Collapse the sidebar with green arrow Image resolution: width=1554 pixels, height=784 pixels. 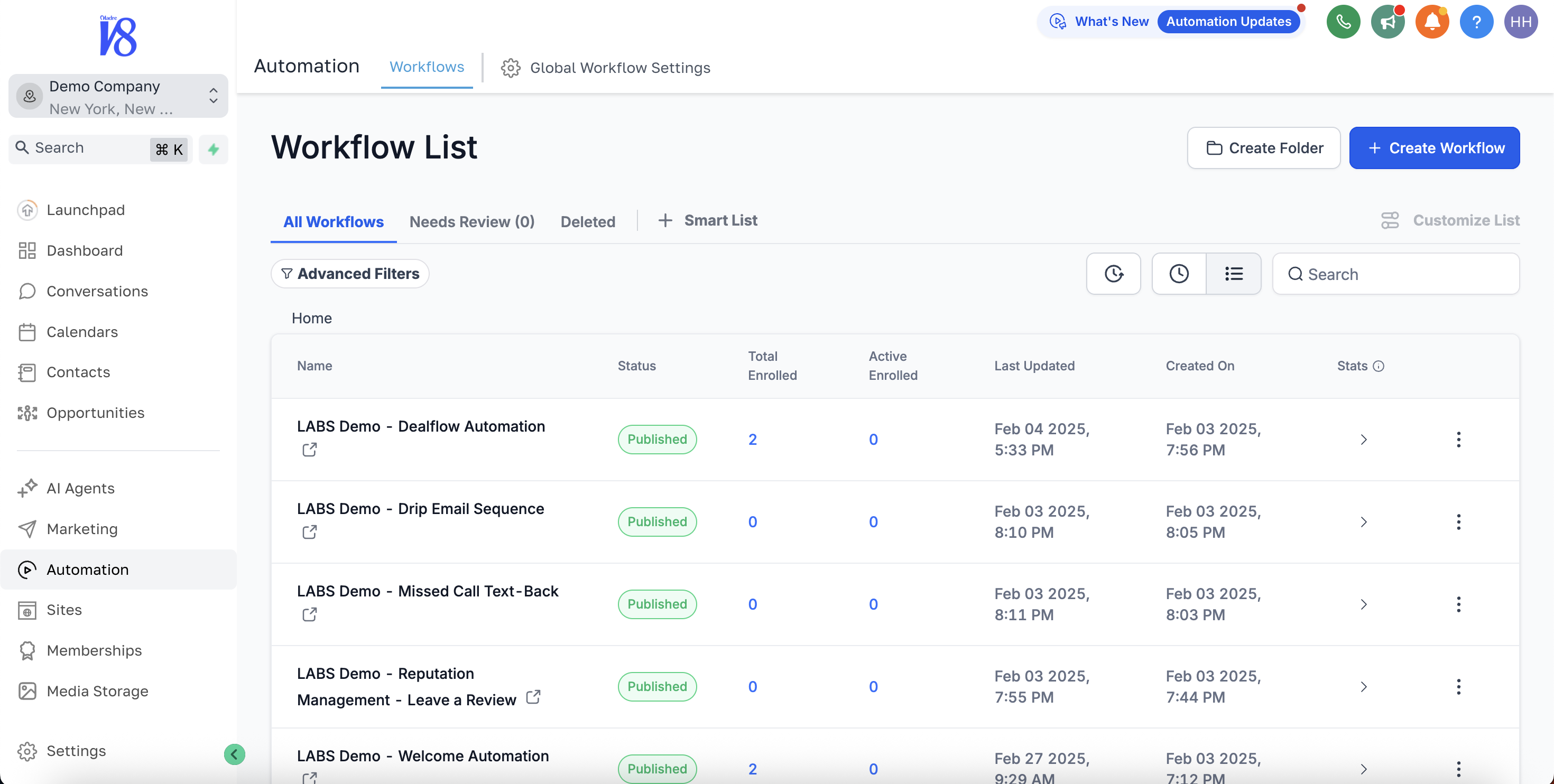point(234,754)
